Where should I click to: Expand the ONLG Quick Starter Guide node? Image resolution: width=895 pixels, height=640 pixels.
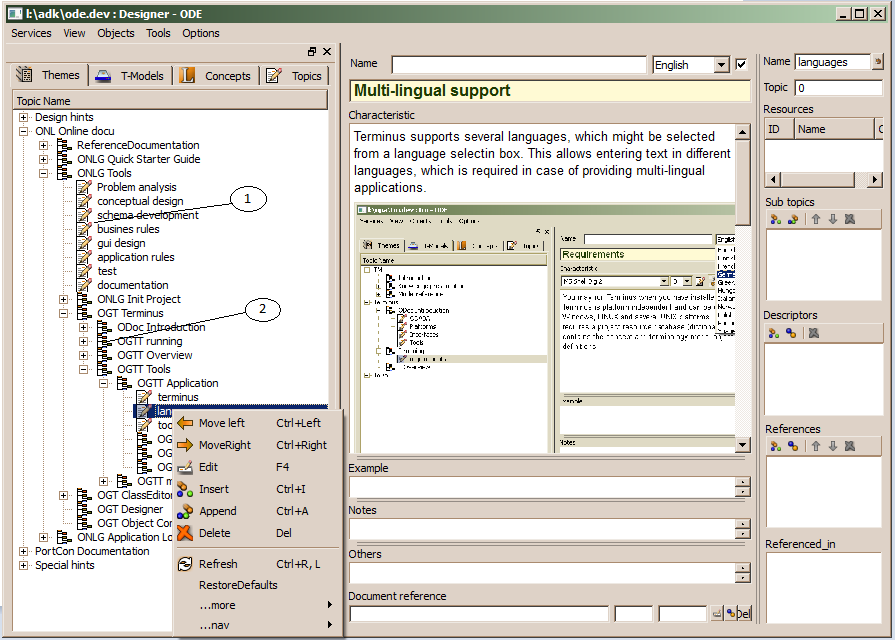(43, 159)
